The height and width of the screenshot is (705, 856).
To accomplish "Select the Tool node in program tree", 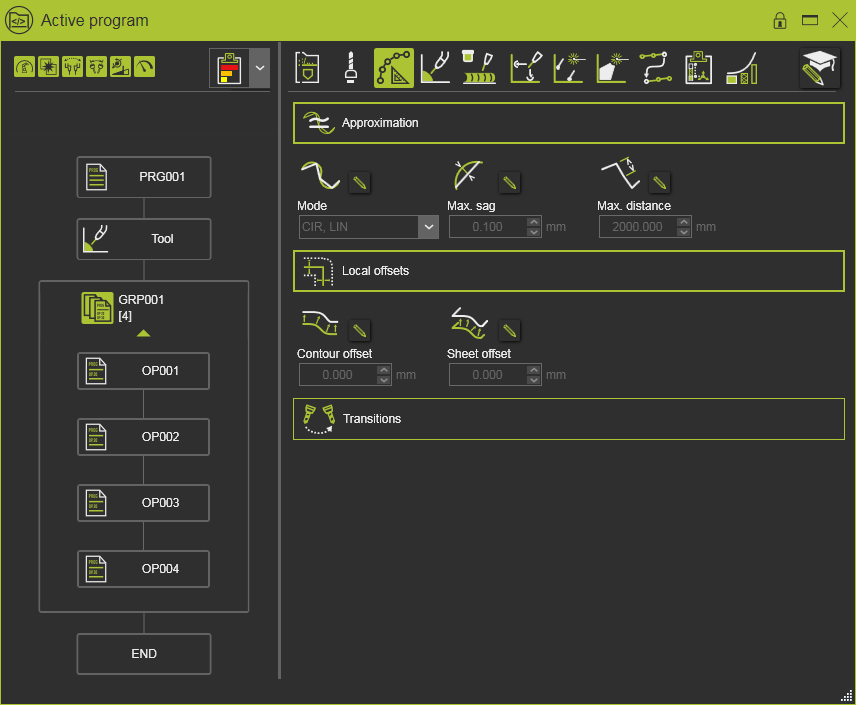I will click(x=144, y=239).
